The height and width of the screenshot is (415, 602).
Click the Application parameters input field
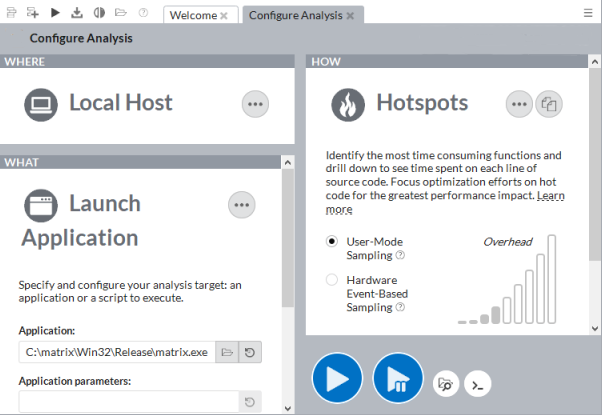pyautogui.click(x=128, y=402)
